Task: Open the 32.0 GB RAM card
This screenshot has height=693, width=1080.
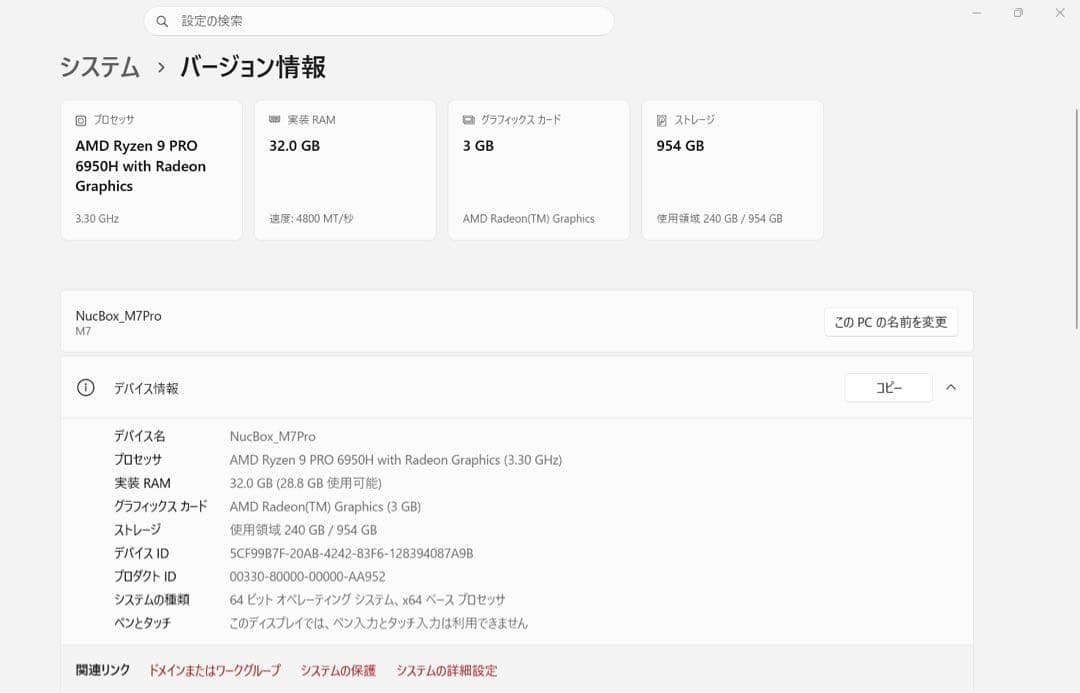Action: (345, 170)
